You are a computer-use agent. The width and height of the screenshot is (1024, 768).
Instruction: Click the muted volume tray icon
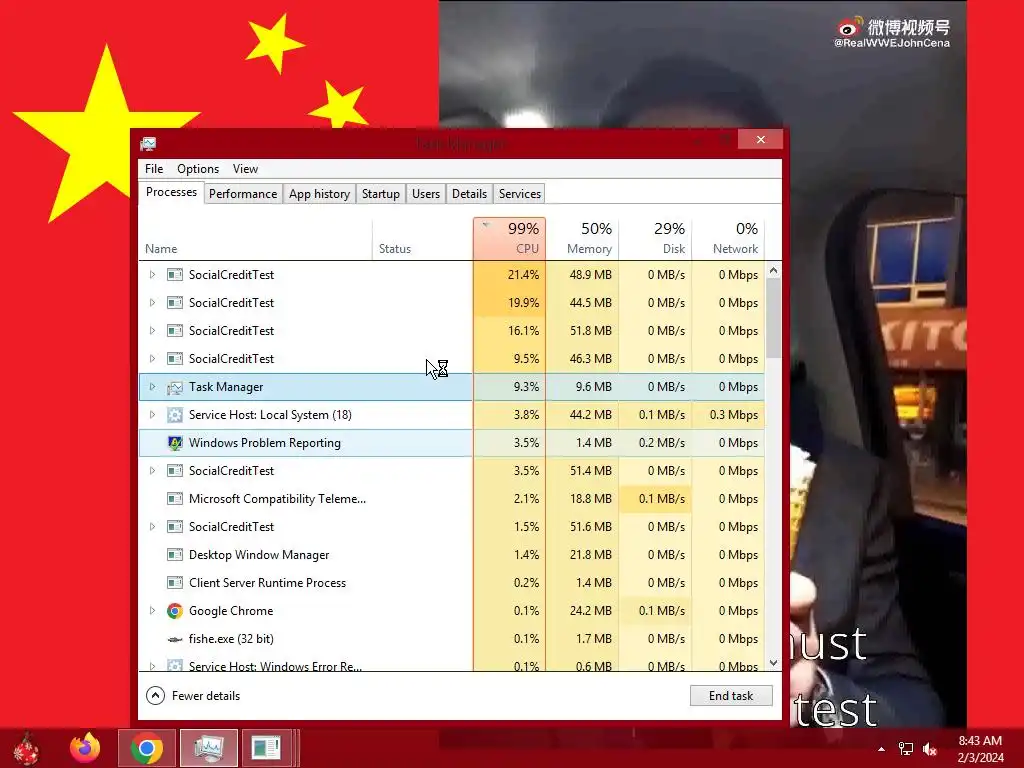930,749
